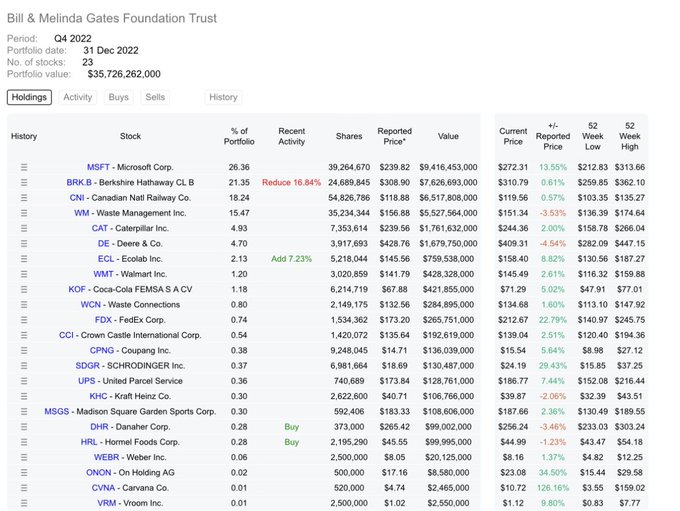Click 'Add 7.23%' activity text
The height and width of the screenshot is (511, 680).
pyautogui.click(x=291, y=259)
